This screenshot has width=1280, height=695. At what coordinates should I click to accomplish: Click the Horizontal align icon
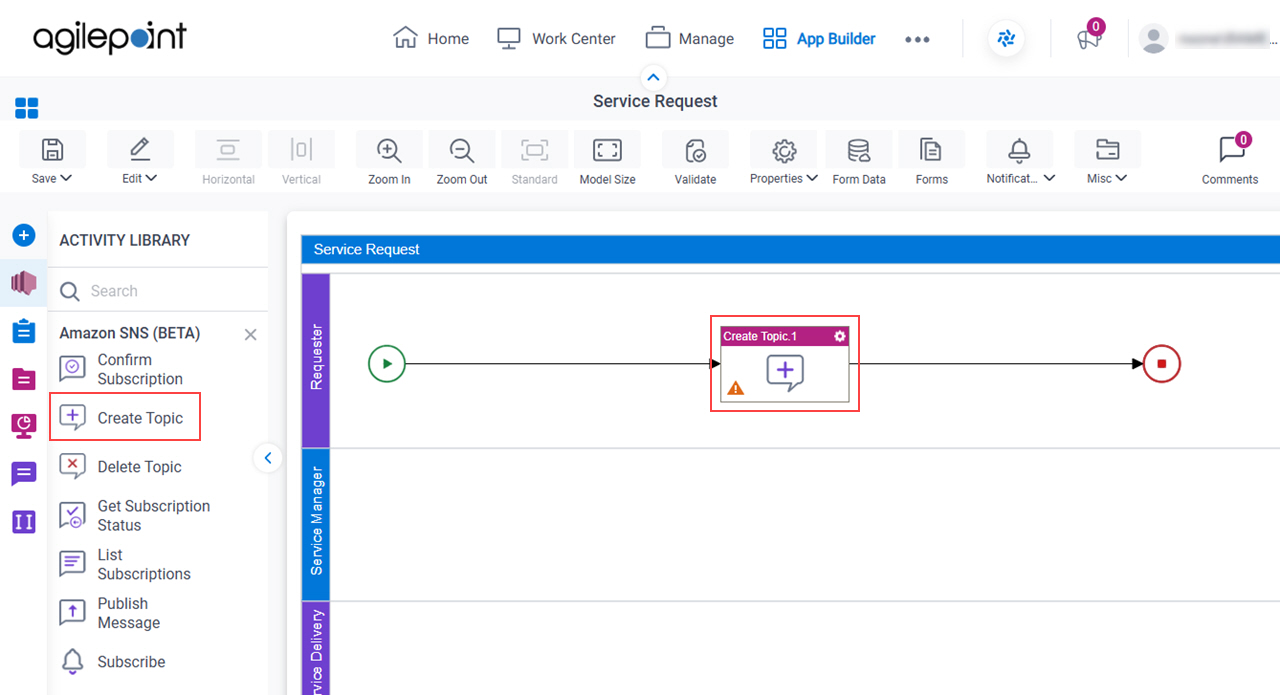[228, 150]
